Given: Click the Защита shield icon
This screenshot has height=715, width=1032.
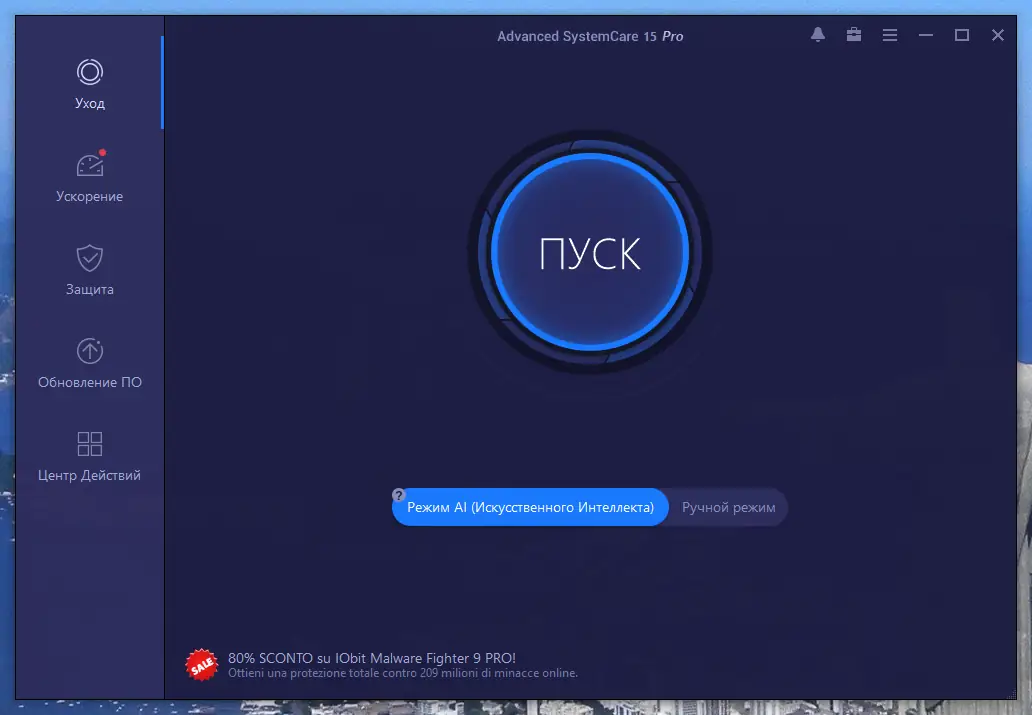Looking at the screenshot, I should pyautogui.click(x=89, y=258).
